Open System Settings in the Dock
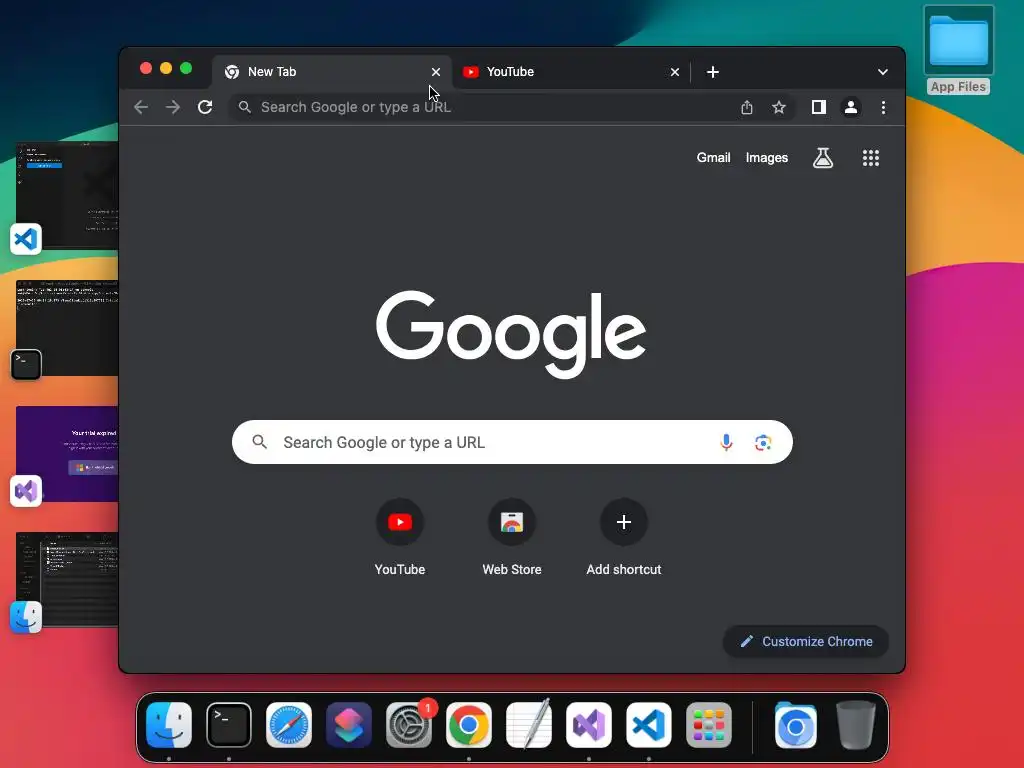Screen dimensions: 1024x768 409,725
